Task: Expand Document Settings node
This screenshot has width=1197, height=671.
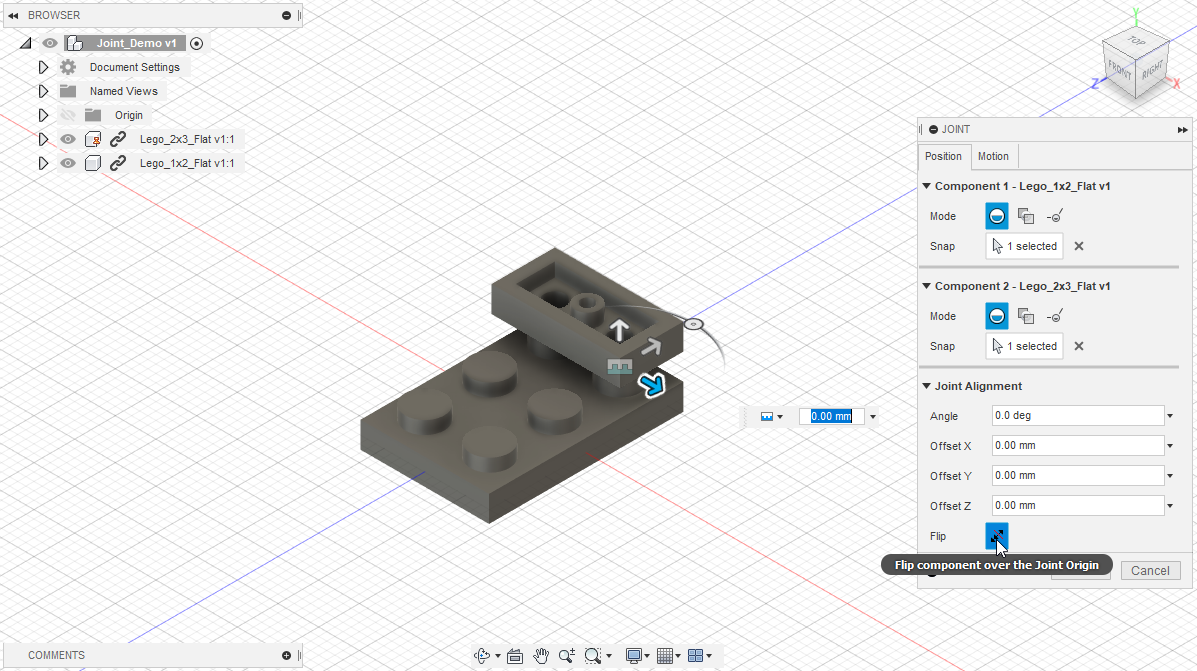Action: click(44, 67)
